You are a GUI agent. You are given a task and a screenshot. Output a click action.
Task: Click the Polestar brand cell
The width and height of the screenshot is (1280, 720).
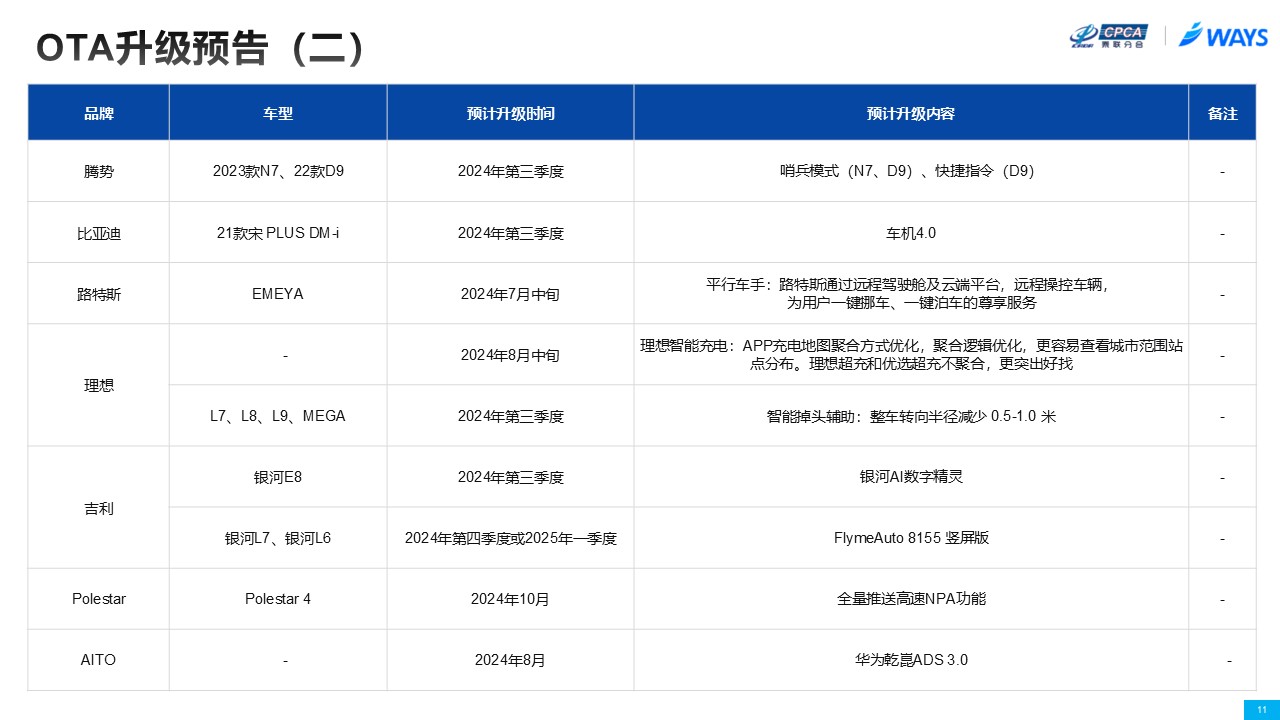[98, 599]
